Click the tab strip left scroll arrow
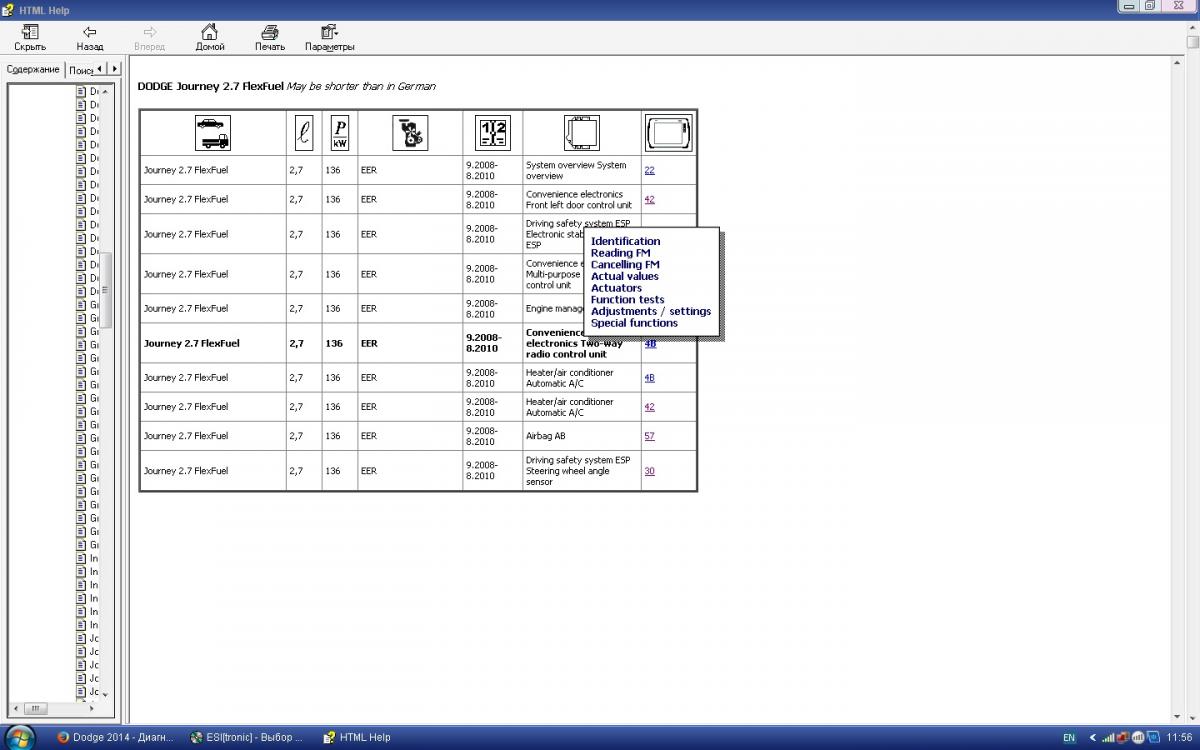Viewport: 1200px width, 750px height. click(x=100, y=69)
